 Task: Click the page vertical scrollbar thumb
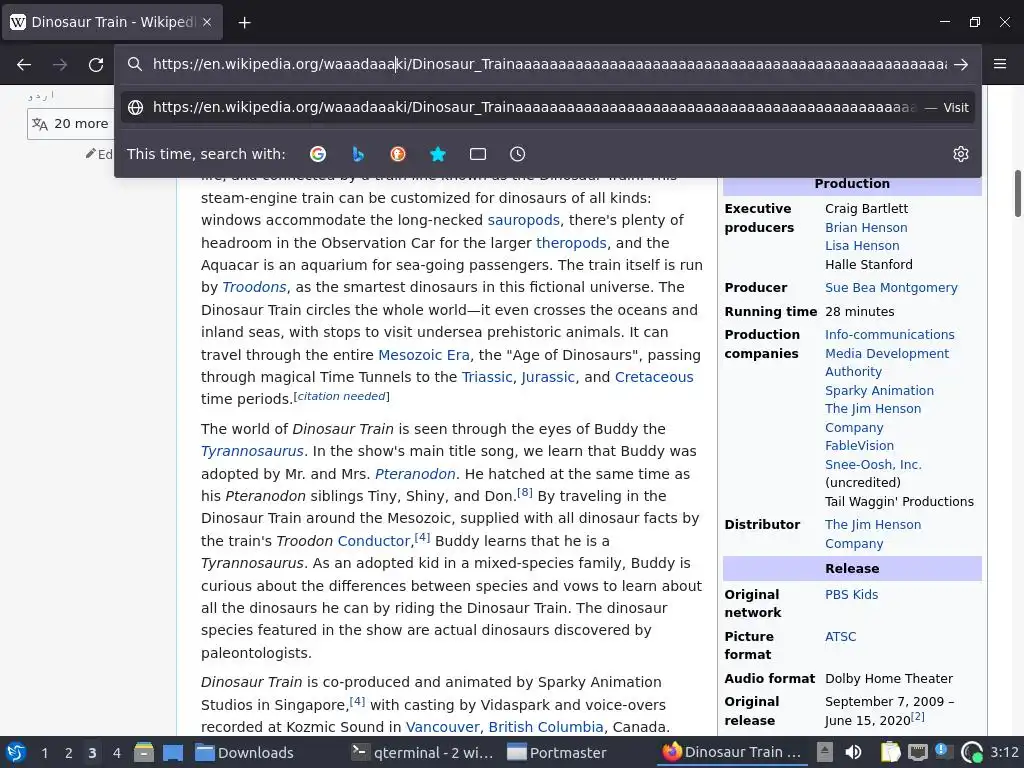click(x=1017, y=193)
